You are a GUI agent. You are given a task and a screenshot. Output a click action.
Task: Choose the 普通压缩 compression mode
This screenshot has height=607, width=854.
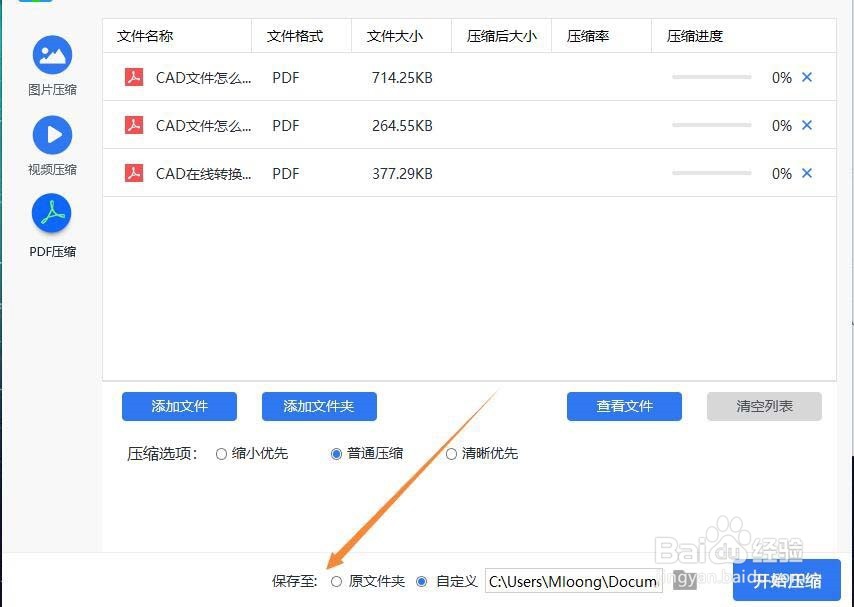[336, 453]
